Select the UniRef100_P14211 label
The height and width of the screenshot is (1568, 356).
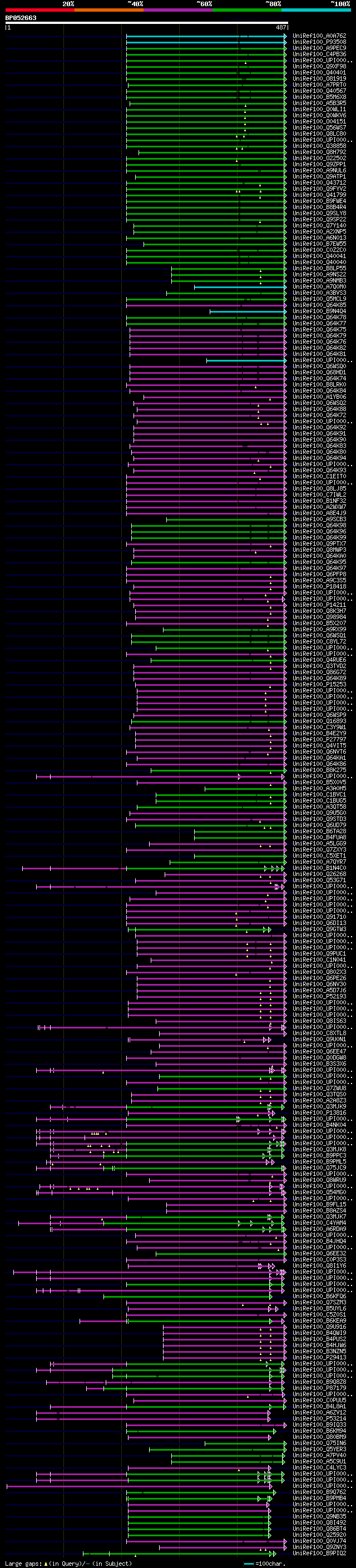(x=319, y=605)
